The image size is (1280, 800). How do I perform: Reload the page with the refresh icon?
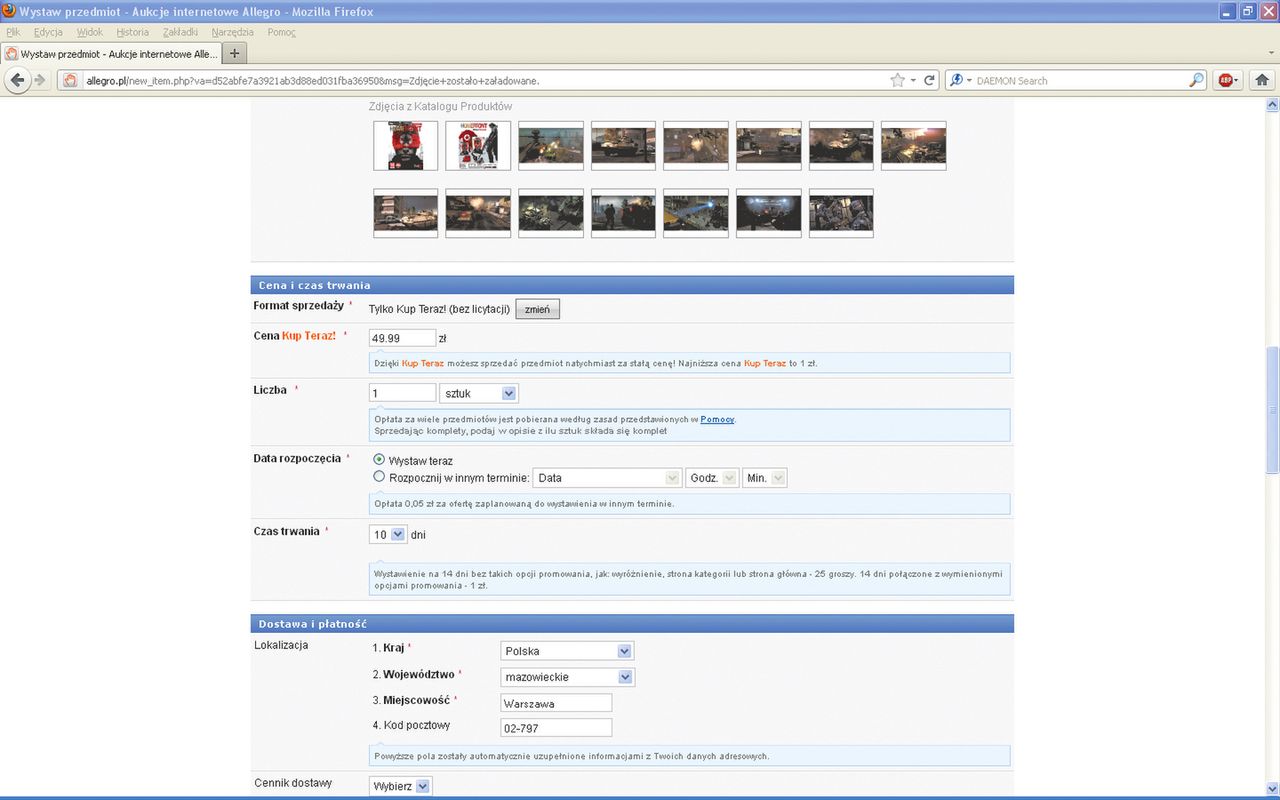[929, 80]
